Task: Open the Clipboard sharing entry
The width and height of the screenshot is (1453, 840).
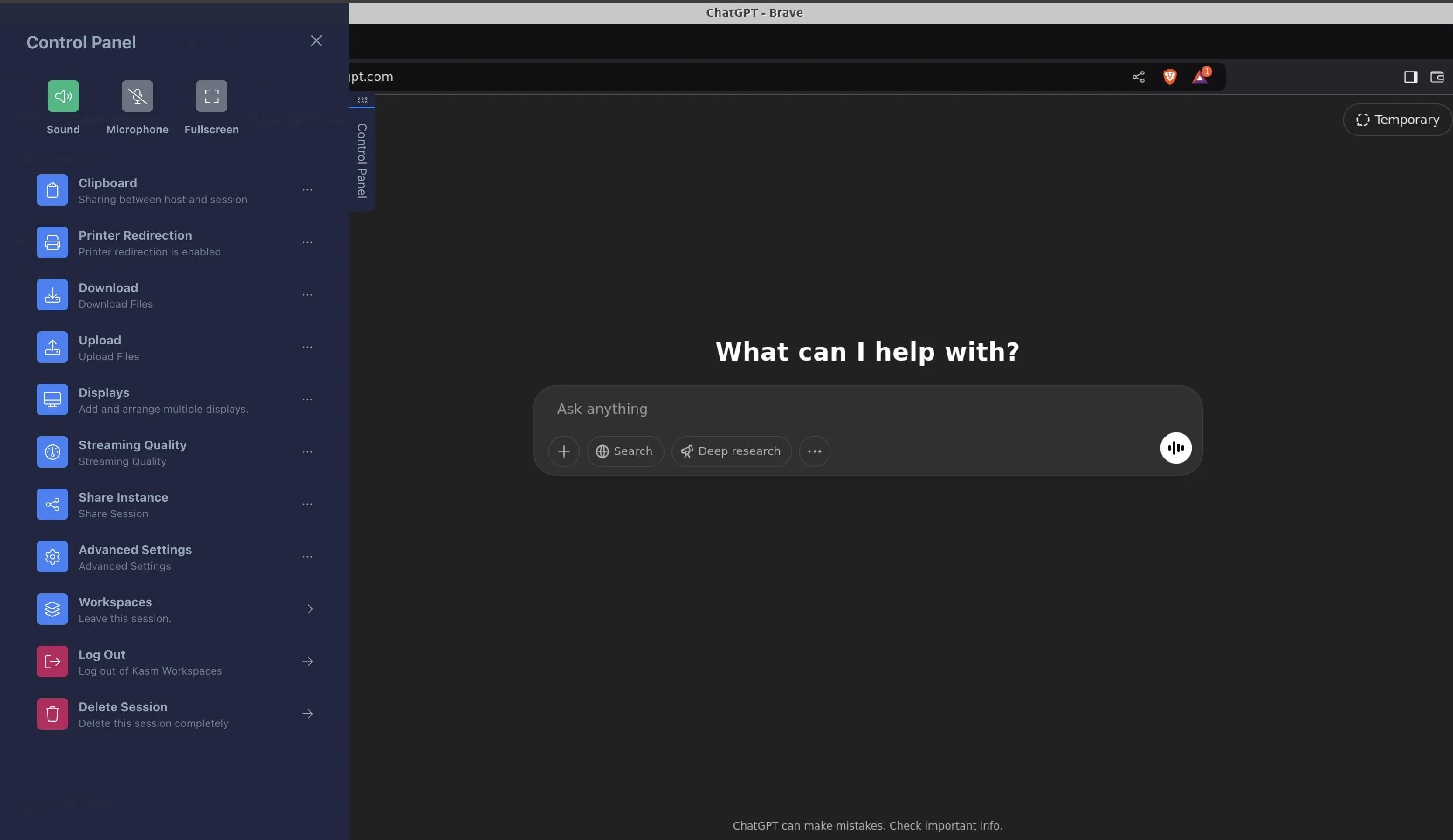Action: click(175, 190)
